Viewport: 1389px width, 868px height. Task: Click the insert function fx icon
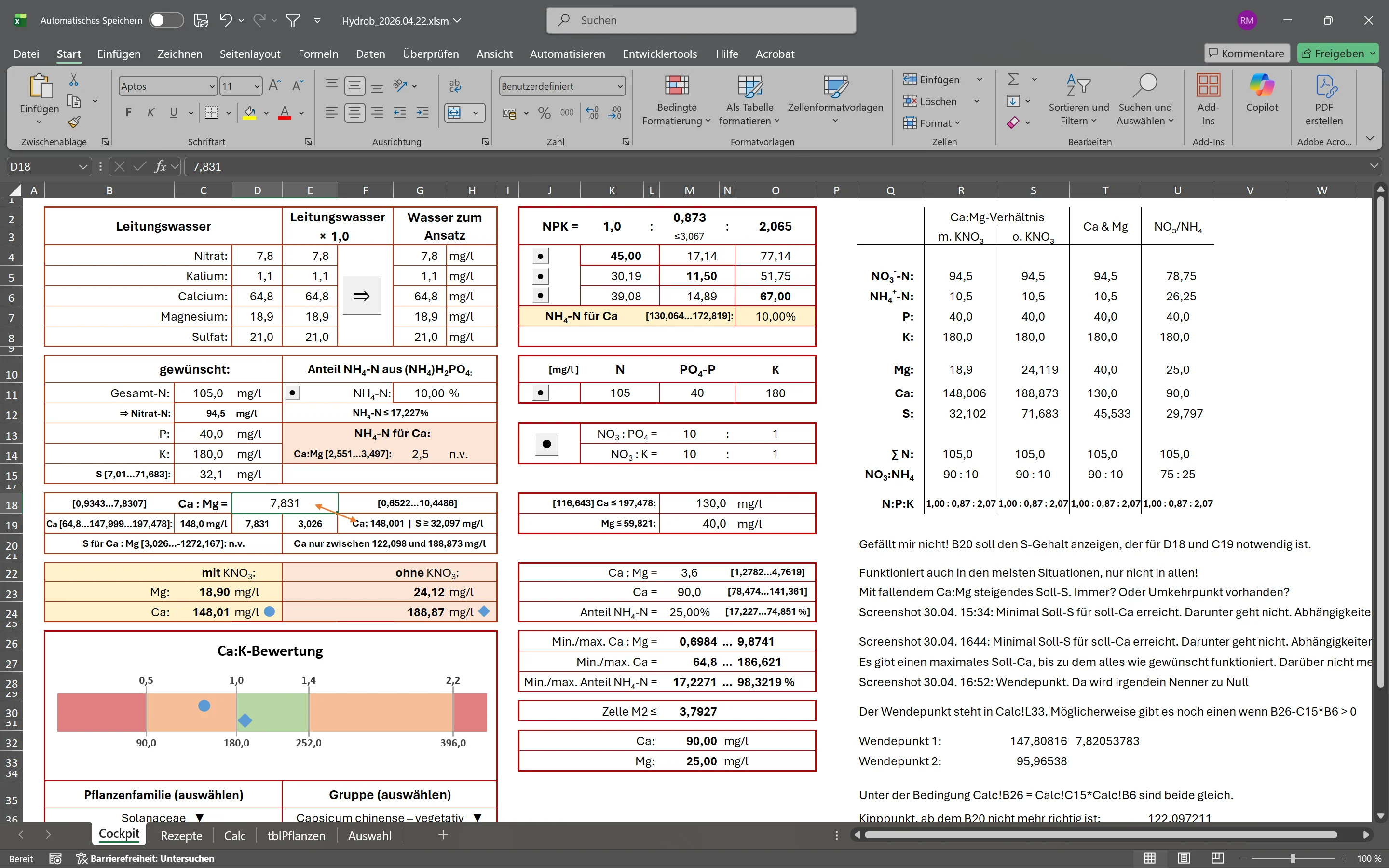[x=160, y=166]
